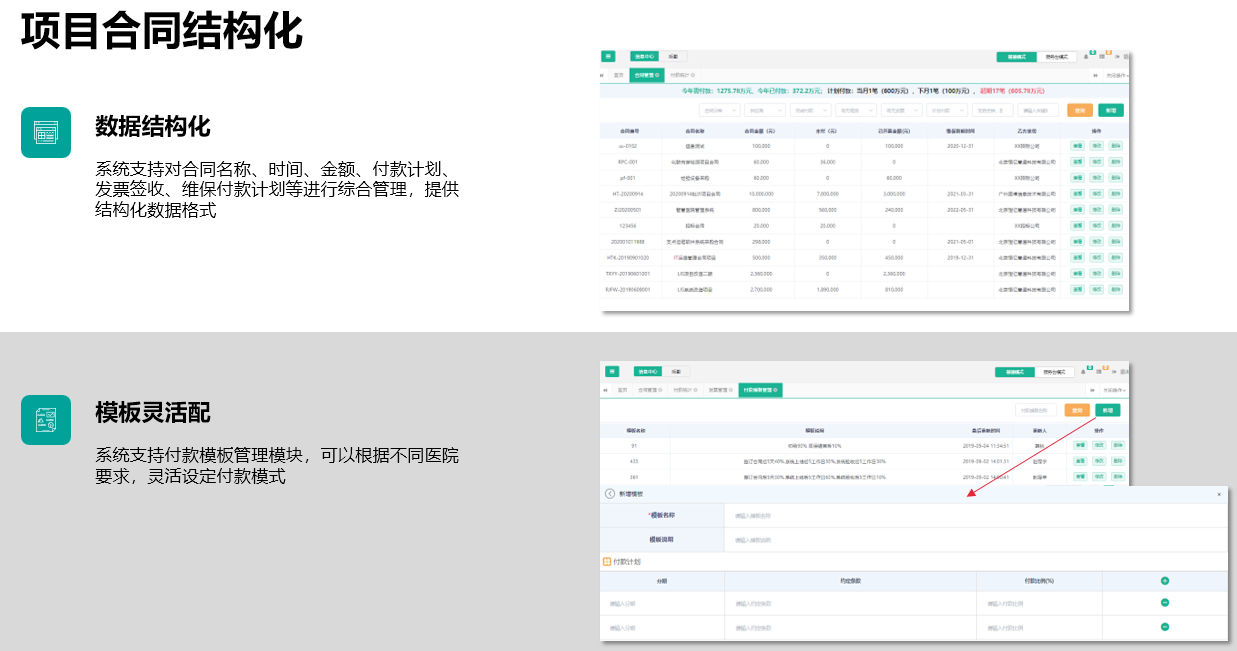Click green hamburger menu icon in top app window
This screenshot has width=1237, height=651.
pos(608,57)
